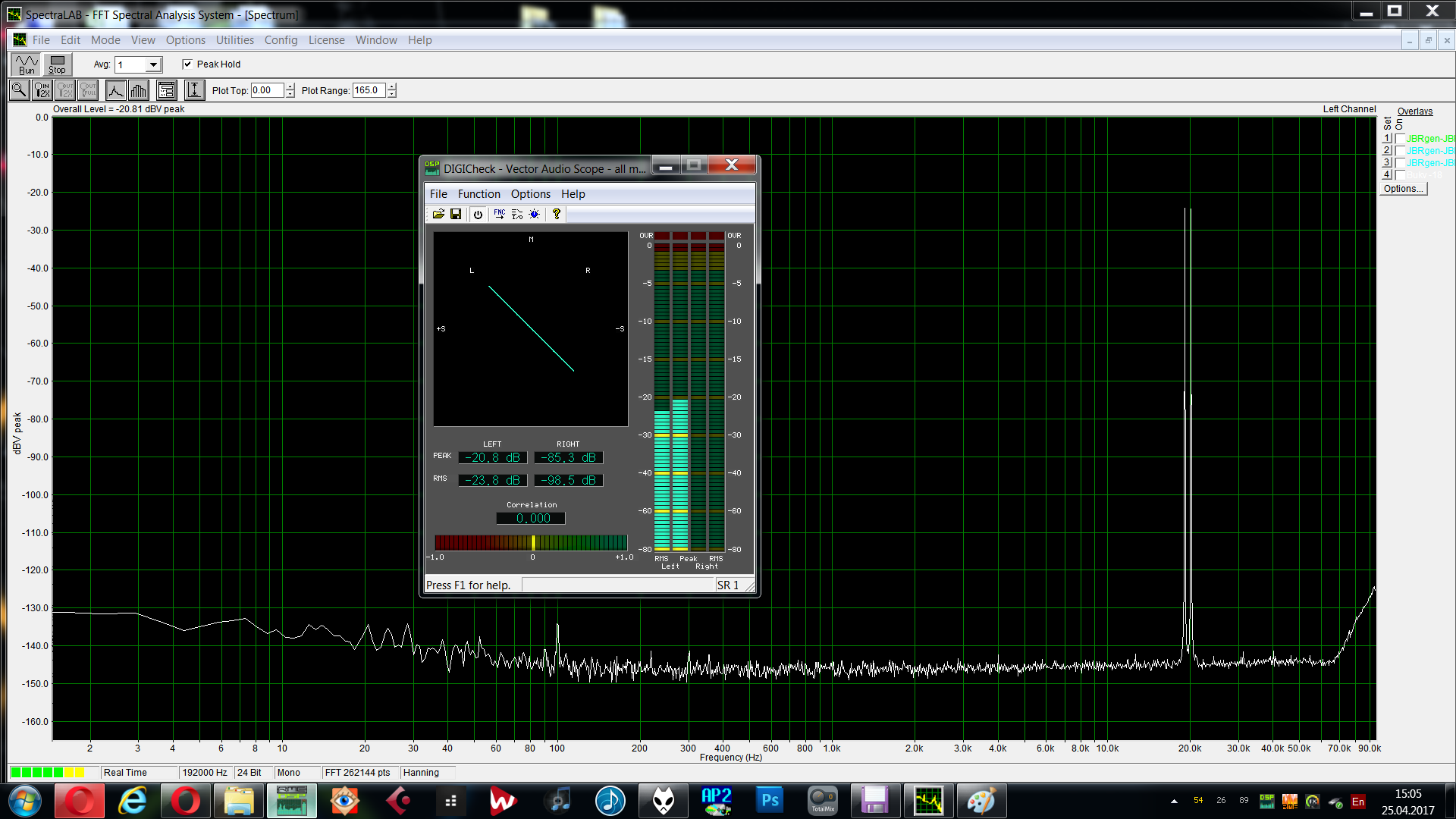Screen dimensions: 1456x819
Task: Open the Utilities menu
Action: click(234, 40)
